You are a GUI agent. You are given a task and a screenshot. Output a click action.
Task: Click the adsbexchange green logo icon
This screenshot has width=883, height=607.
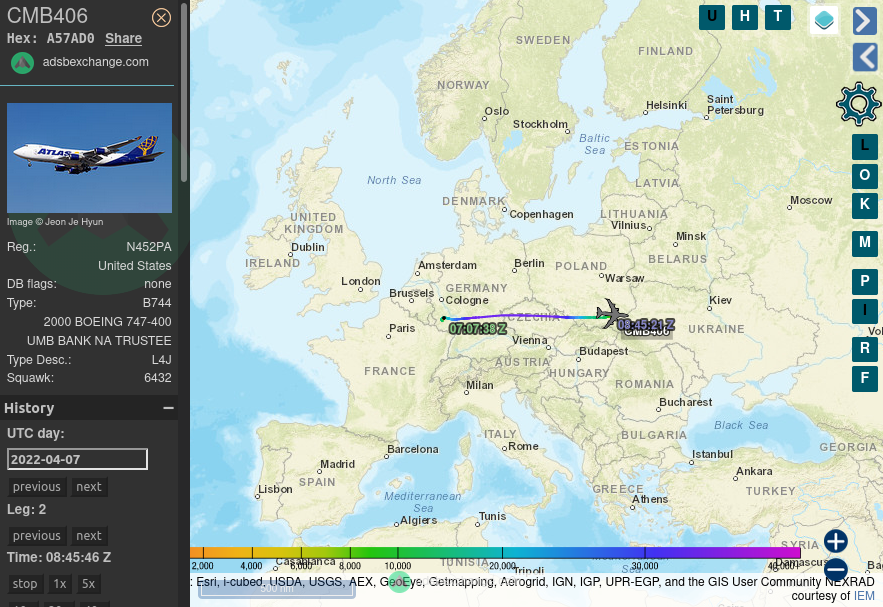[23, 63]
